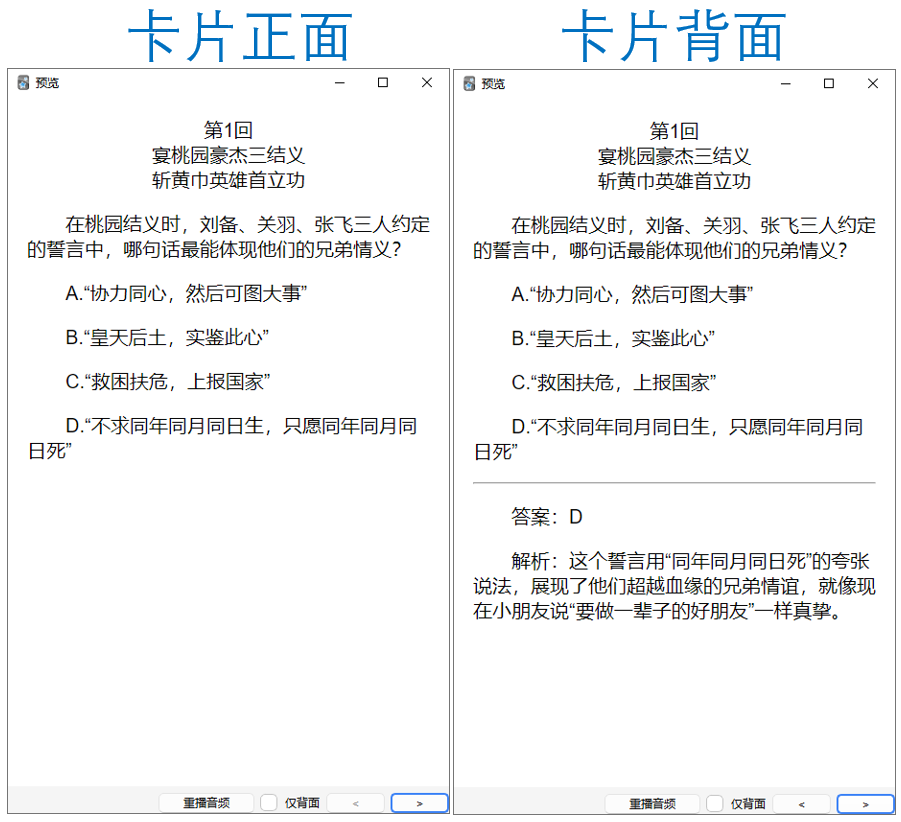Go to next card in left window

(419, 803)
